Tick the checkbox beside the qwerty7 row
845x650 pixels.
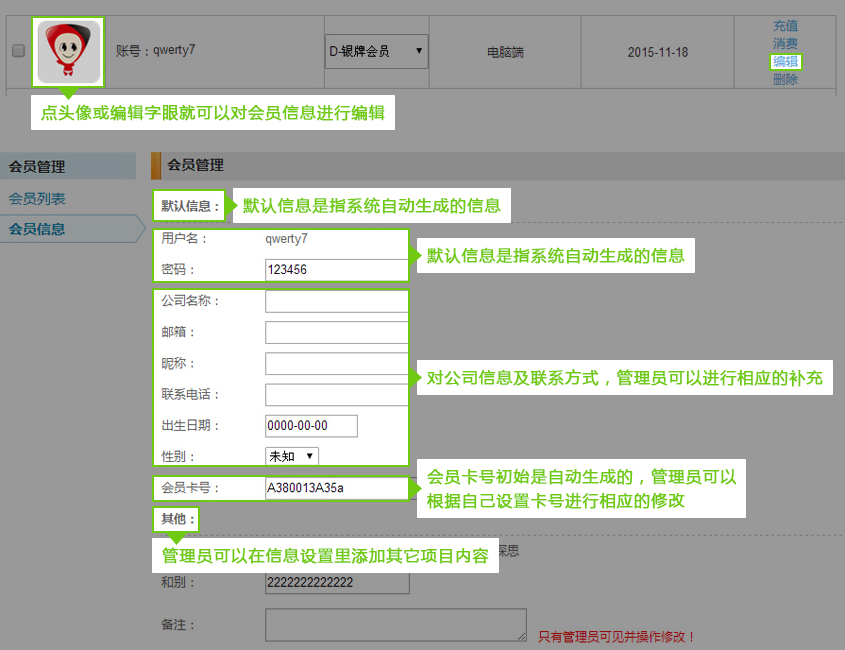click(x=18, y=51)
